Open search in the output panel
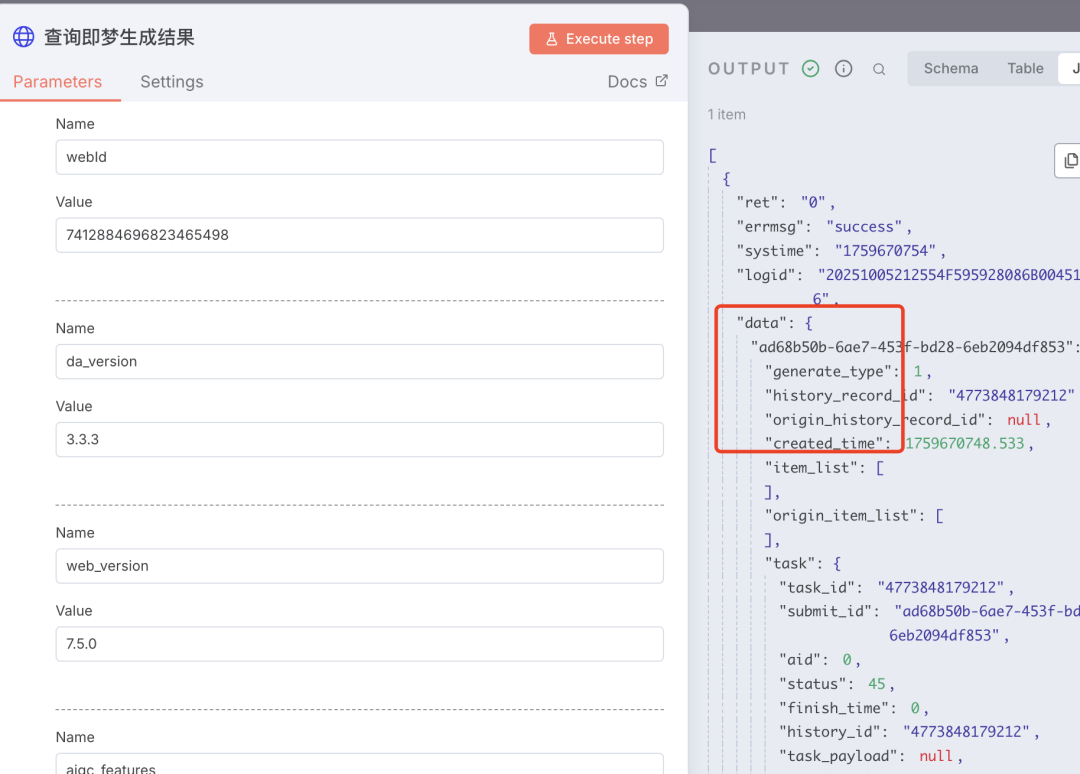The image size is (1080, 774). coord(879,69)
